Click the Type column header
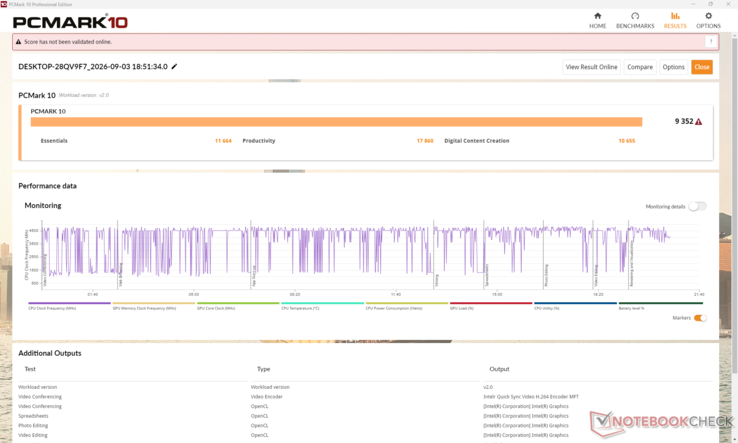This screenshot has width=738, height=443. (264, 369)
